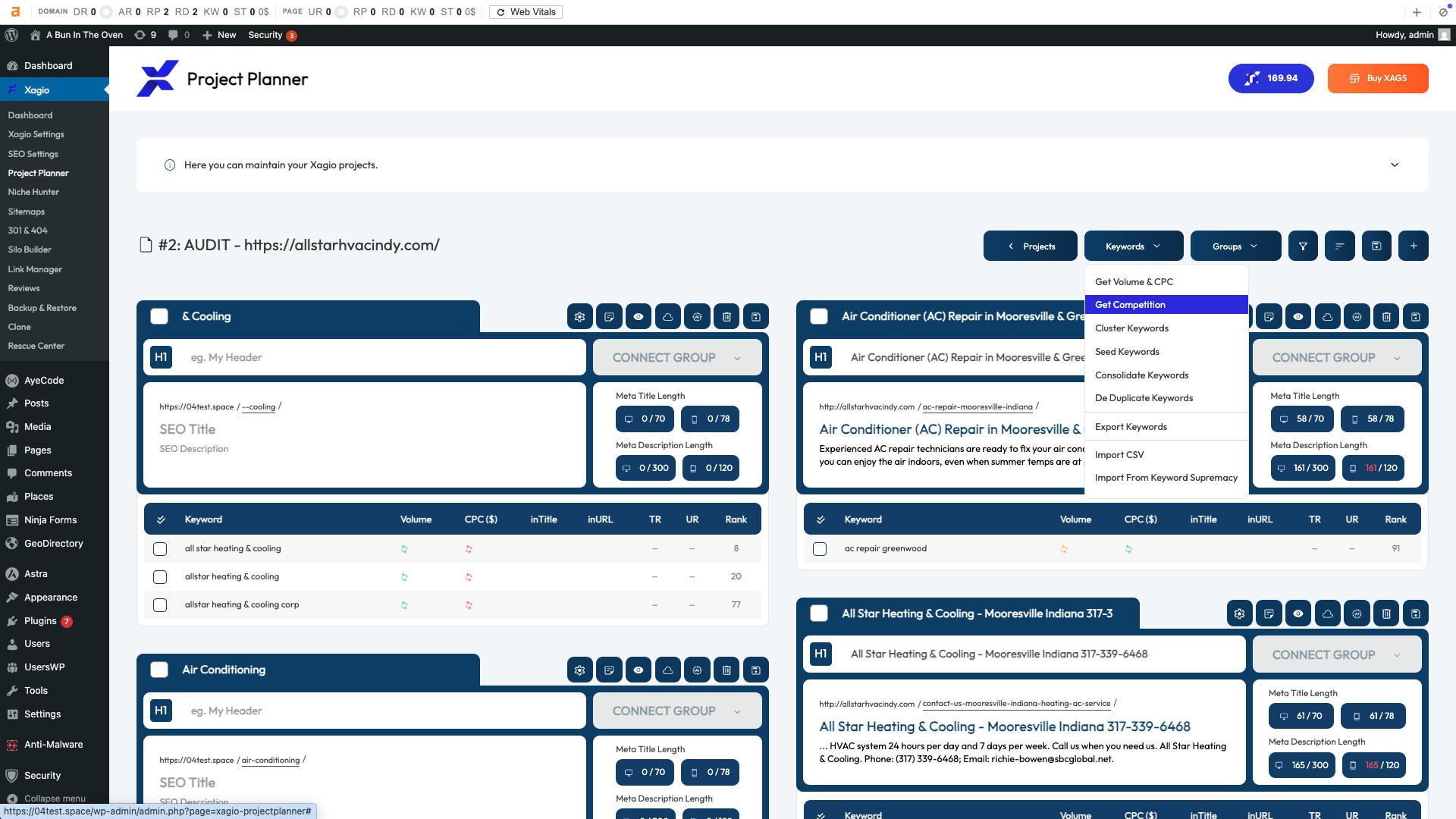Choose Get Competition menu item
Image resolution: width=1456 pixels, height=819 pixels.
[1166, 305]
